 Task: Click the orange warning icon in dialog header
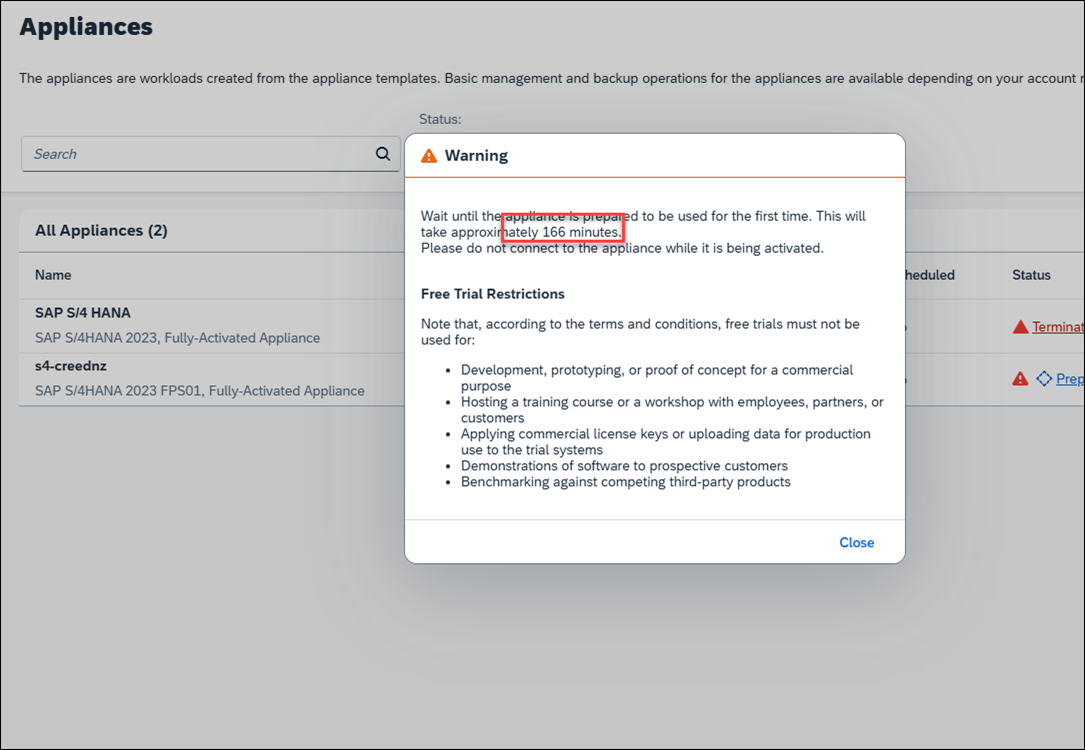[429, 156]
